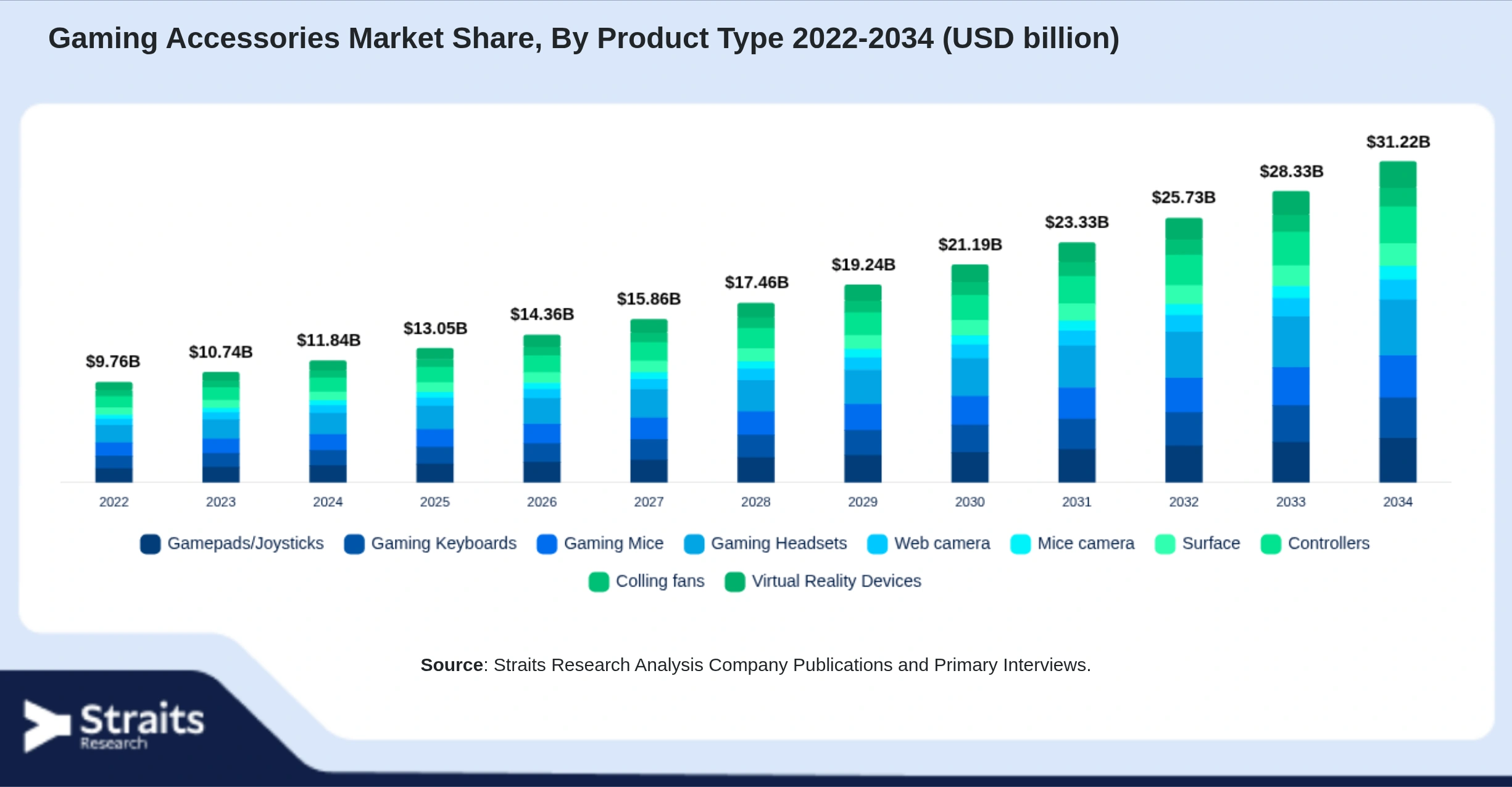Select the Gaming Mice legend label
This screenshot has height=787, width=1512.
coord(613,543)
